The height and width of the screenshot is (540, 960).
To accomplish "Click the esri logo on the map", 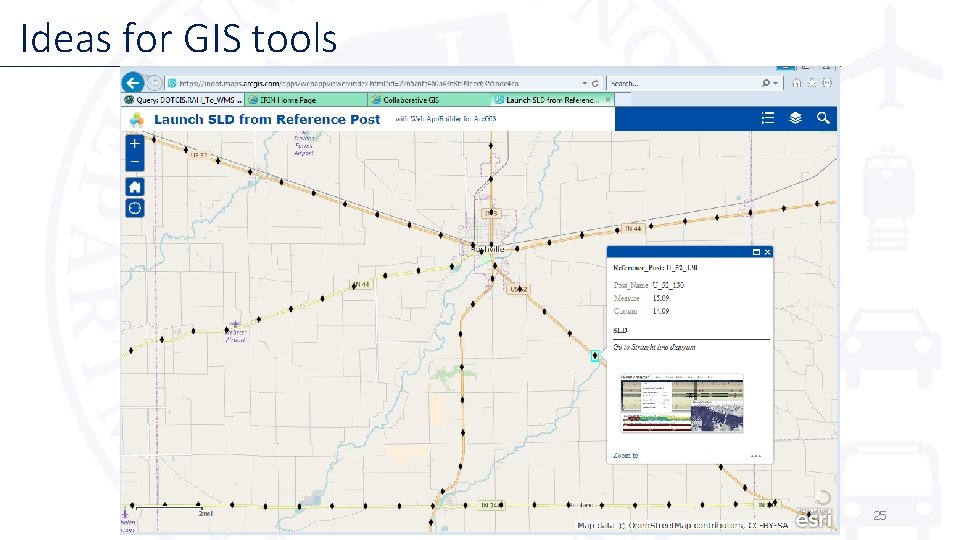I will [x=814, y=519].
